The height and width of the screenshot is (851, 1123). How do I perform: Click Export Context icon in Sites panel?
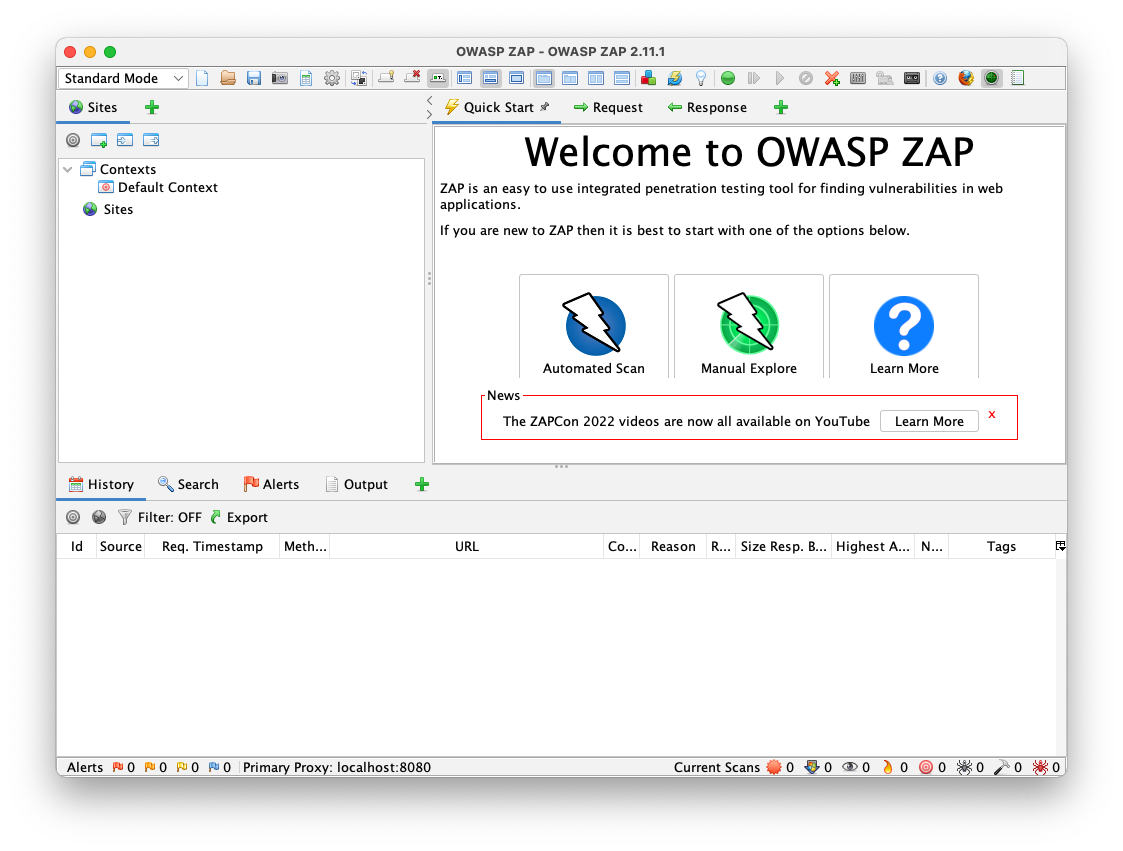click(151, 140)
